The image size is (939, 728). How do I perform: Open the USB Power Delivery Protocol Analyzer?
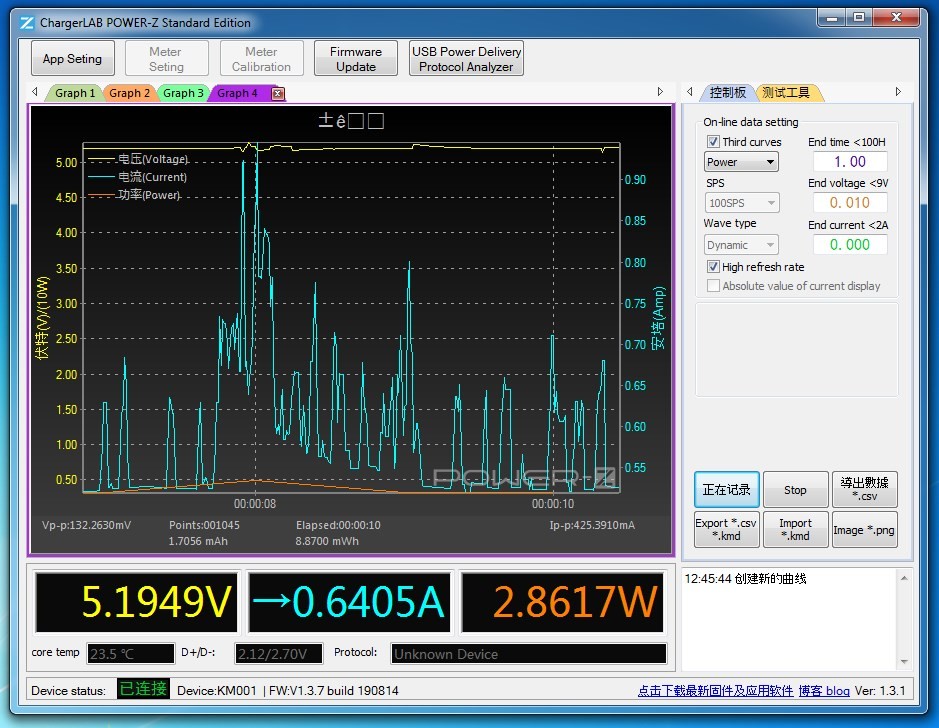click(466, 59)
